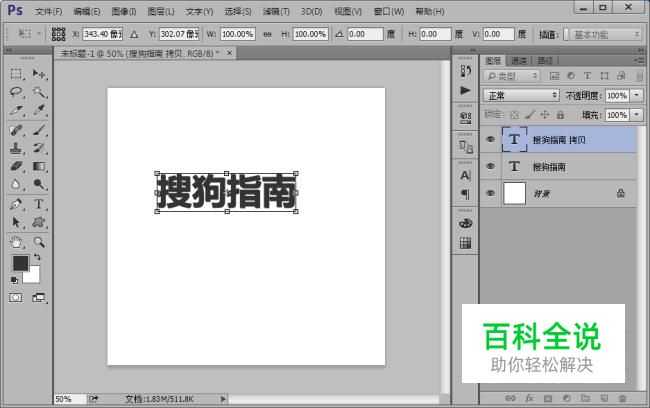Select the Gradient tool

click(x=39, y=166)
